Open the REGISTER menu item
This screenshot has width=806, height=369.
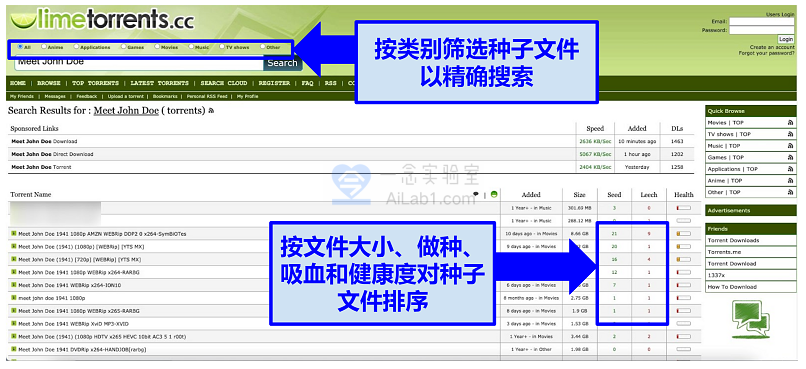tap(274, 83)
